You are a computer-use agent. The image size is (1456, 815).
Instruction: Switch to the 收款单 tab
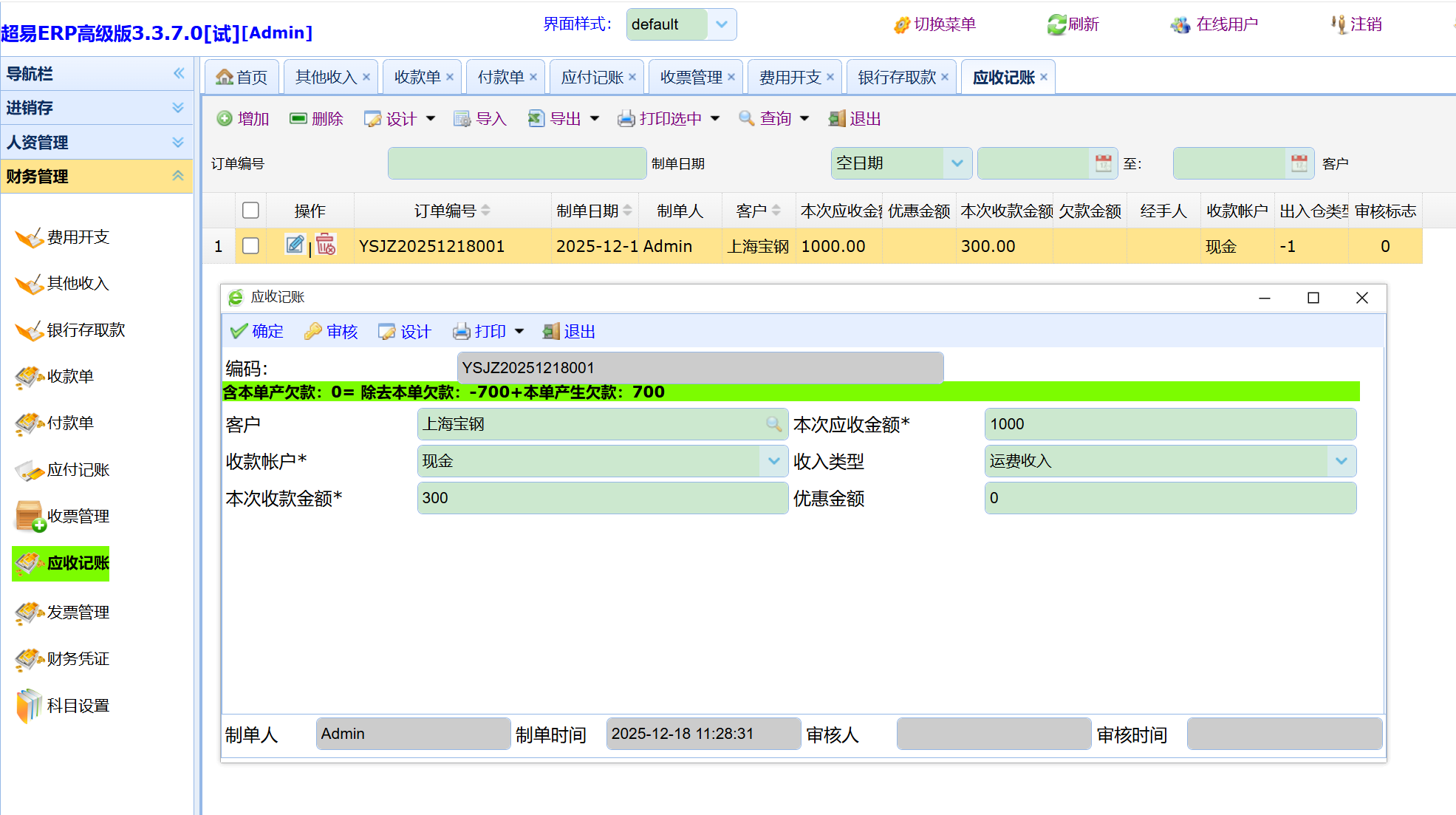[x=417, y=77]
